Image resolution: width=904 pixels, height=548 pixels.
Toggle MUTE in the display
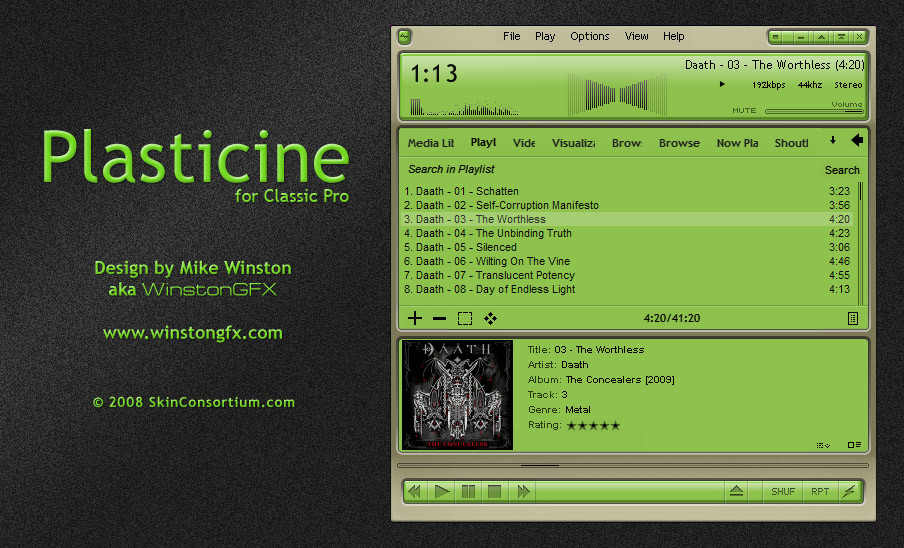(744, 110)
